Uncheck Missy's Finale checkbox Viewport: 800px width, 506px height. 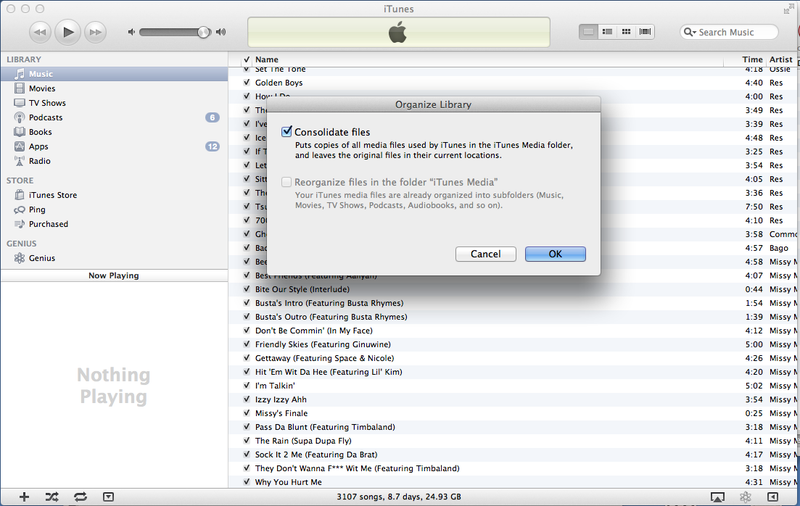[x=246, y=413]
